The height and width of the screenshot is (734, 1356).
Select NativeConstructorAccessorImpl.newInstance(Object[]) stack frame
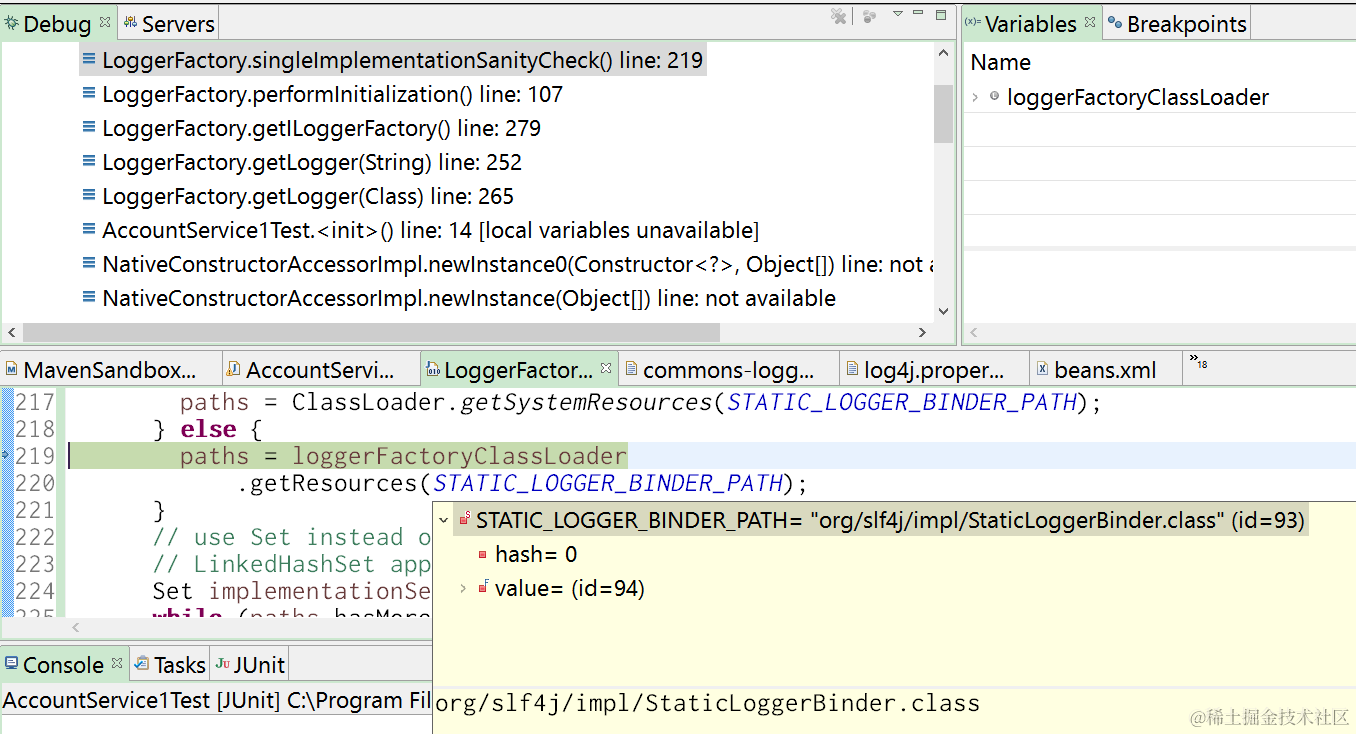click(458, 298)
